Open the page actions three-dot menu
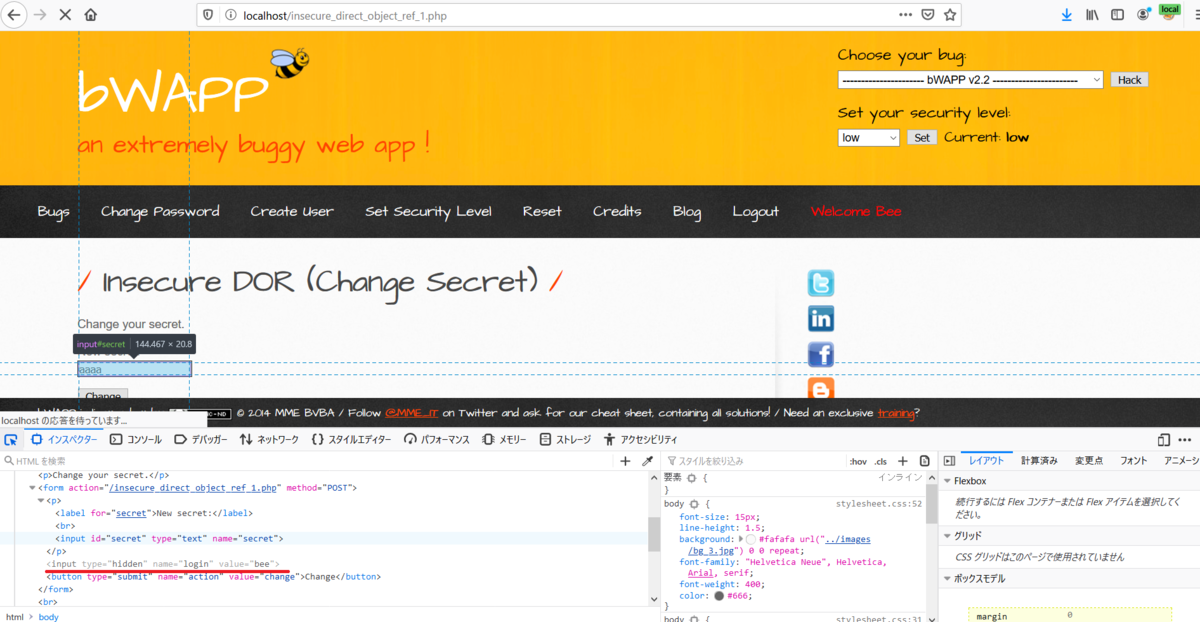Screen dimensions: 1200x622 905,15
